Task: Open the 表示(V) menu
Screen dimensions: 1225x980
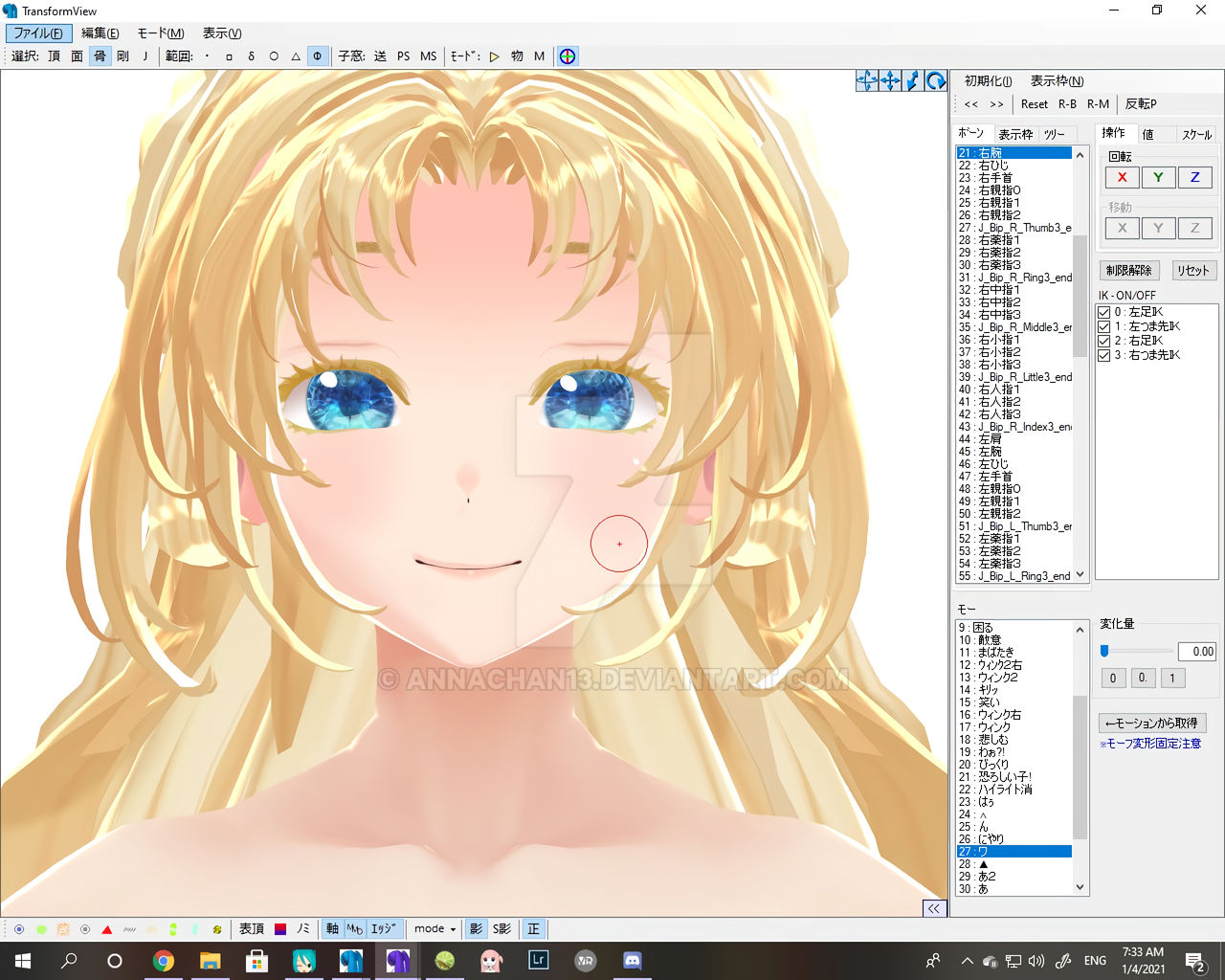Action: coord(222,33)
